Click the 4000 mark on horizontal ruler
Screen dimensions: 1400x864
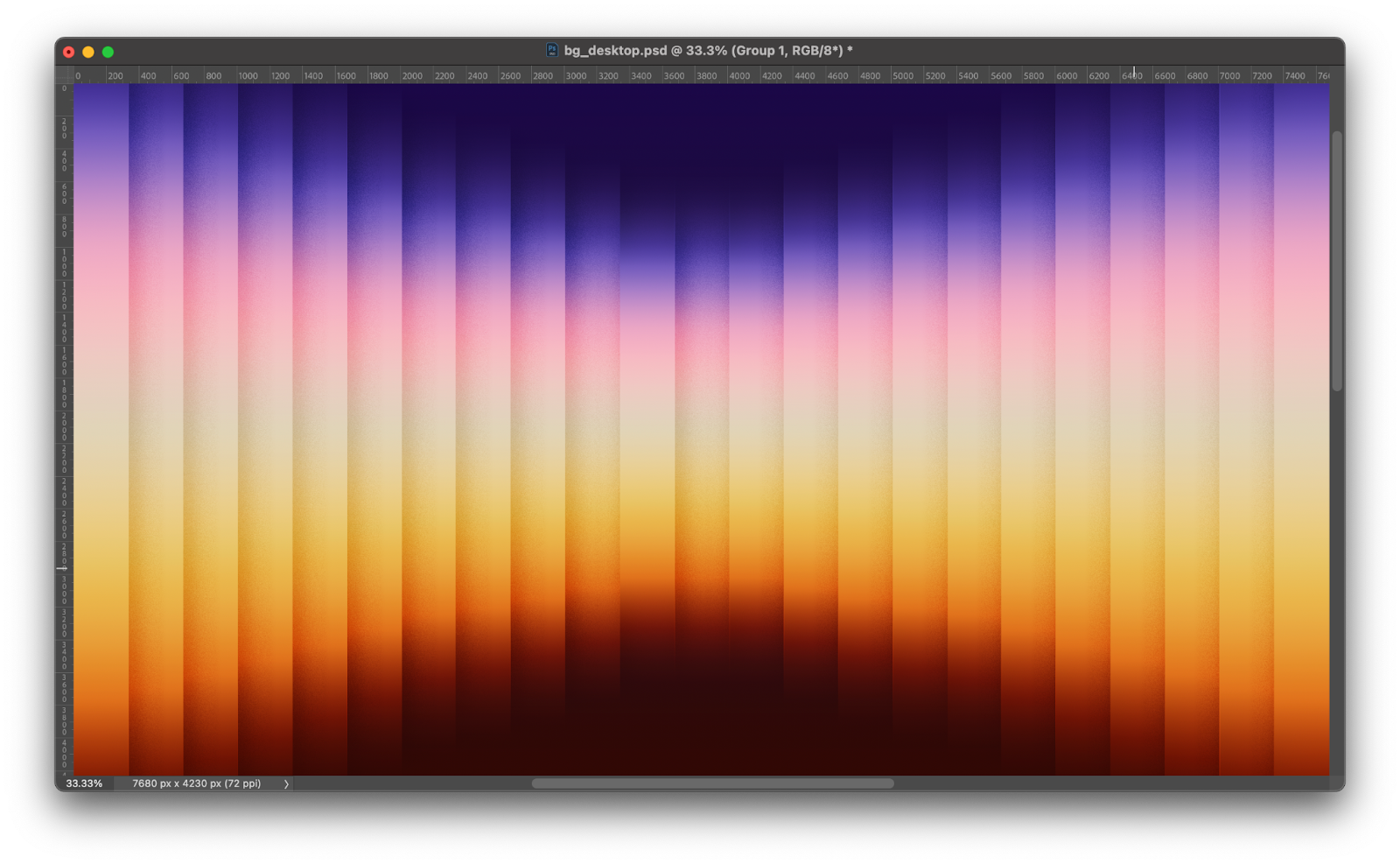739,76
